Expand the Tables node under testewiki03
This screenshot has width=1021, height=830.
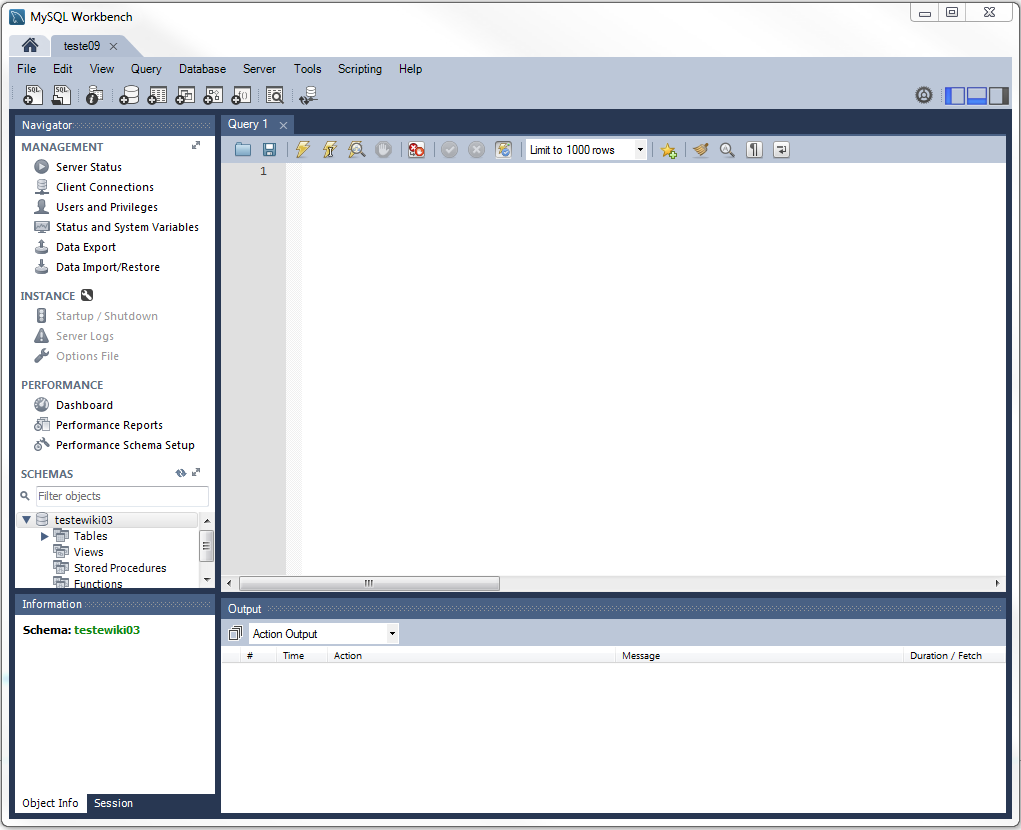click(45, 535)
